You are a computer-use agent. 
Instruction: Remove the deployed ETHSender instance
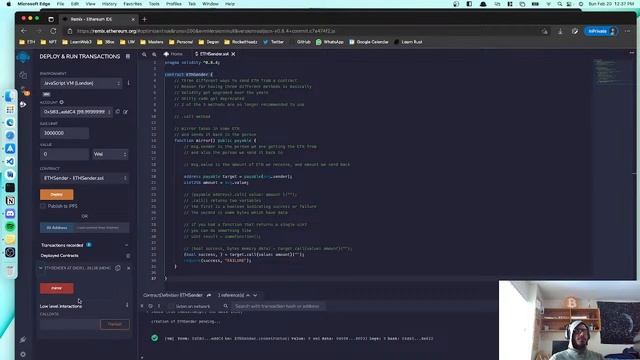click(x=129, y=268)
